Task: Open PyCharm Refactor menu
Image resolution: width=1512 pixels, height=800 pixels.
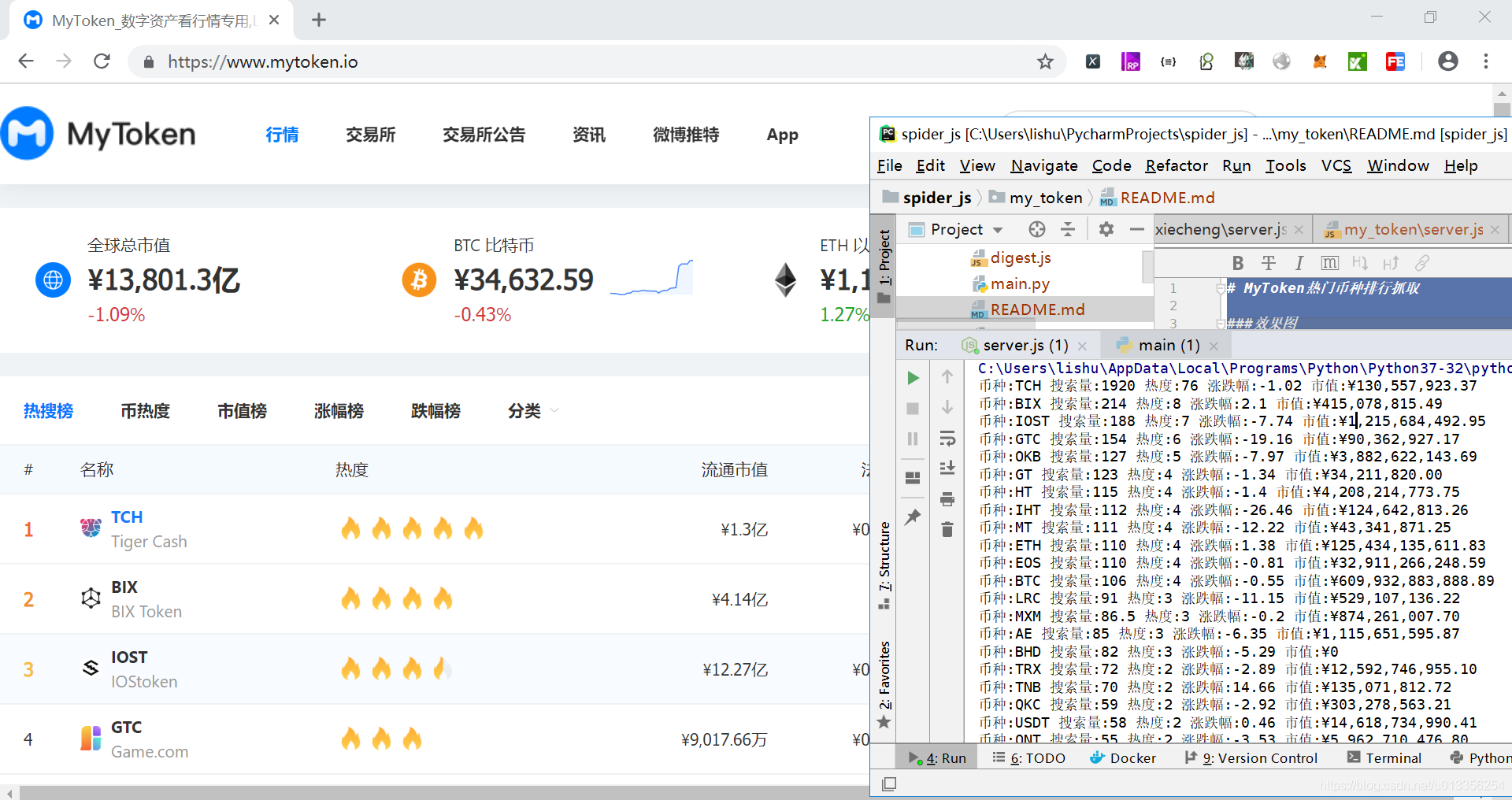Action: (x=1177, y=165)
